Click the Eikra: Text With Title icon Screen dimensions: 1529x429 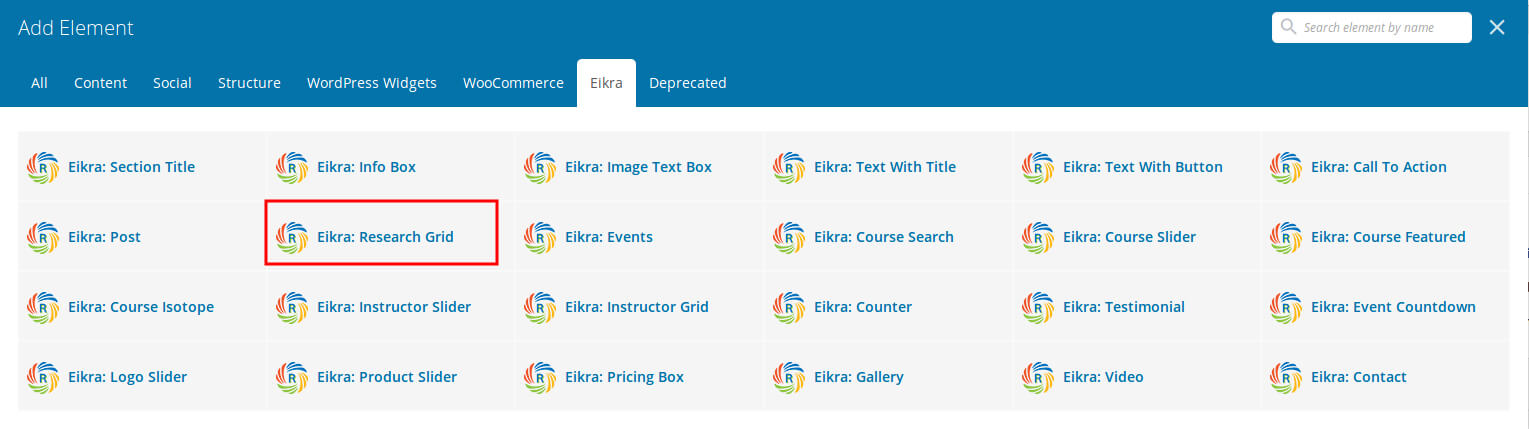789,167
